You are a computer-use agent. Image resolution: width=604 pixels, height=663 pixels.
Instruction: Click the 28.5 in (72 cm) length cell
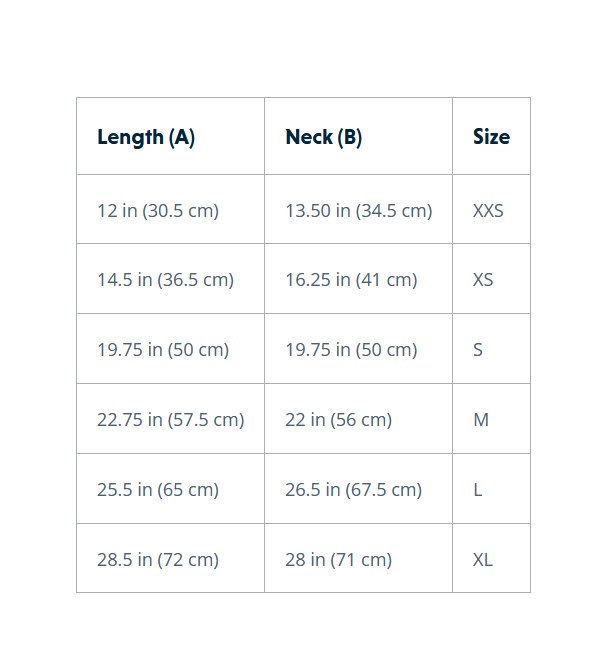pyautogui.click(x=158, y=560)
